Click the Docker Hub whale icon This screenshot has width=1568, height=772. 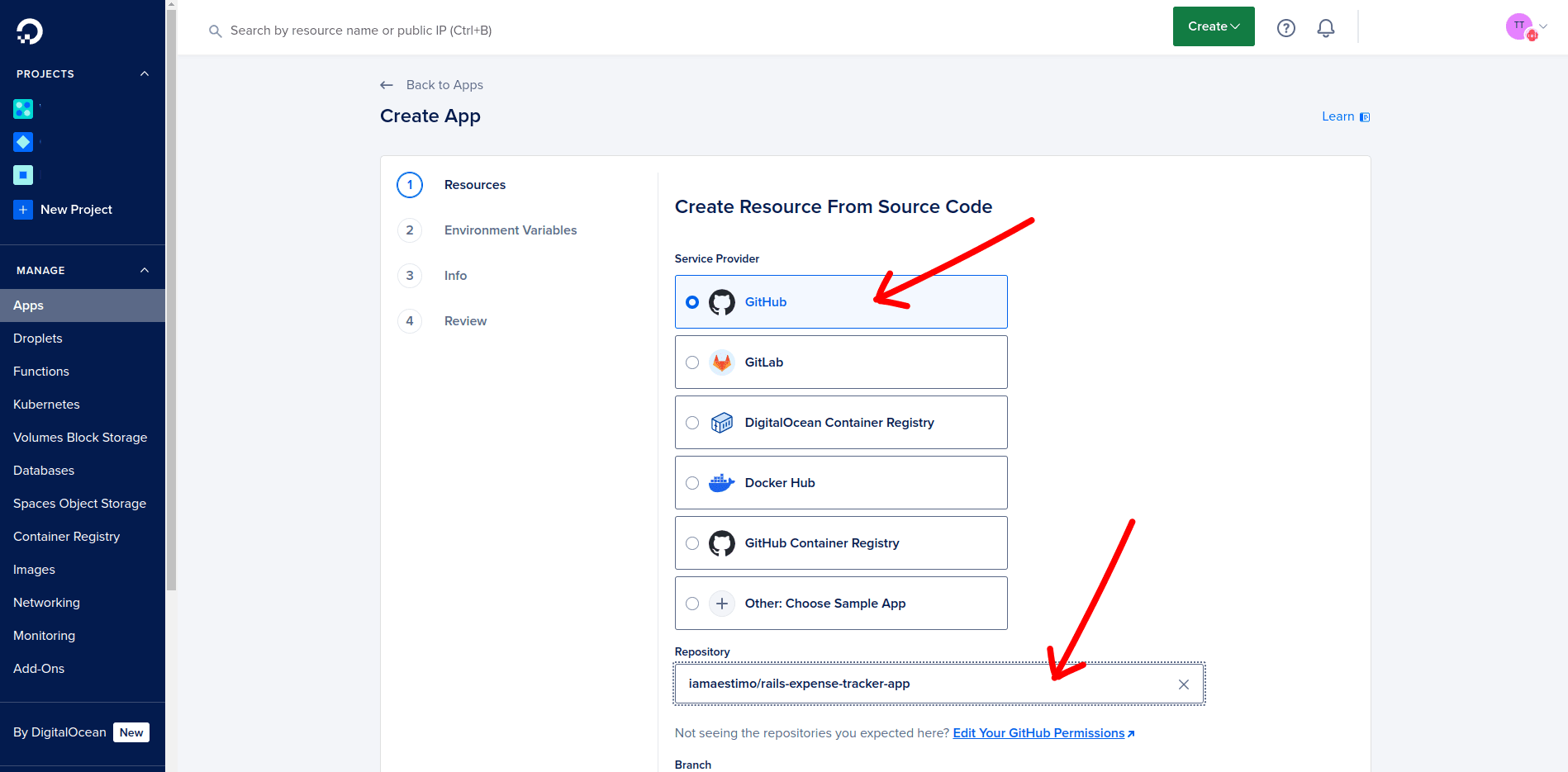(722, 482)
